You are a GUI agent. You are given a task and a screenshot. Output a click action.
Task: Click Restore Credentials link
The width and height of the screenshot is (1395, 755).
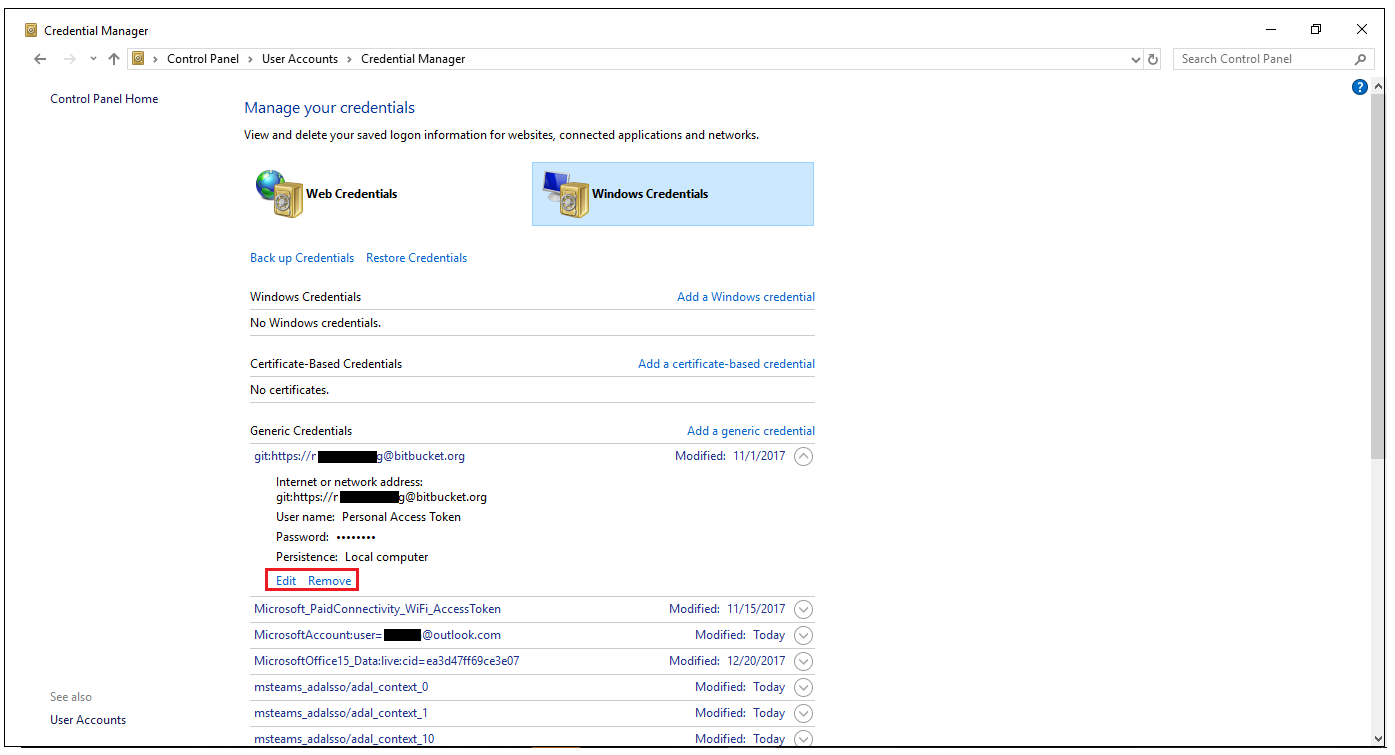coord(417,258)
